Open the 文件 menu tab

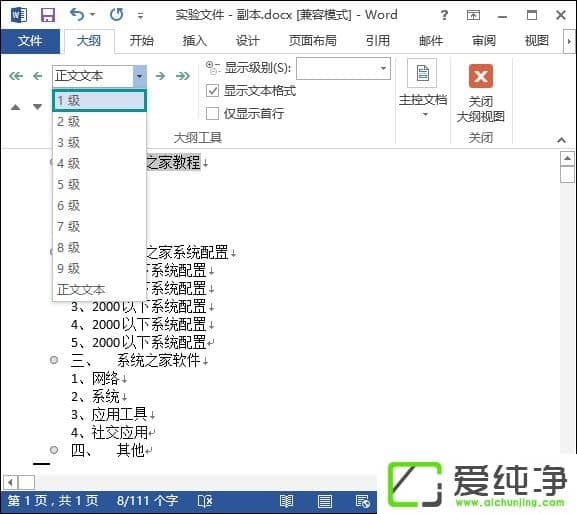coord(30,41)
